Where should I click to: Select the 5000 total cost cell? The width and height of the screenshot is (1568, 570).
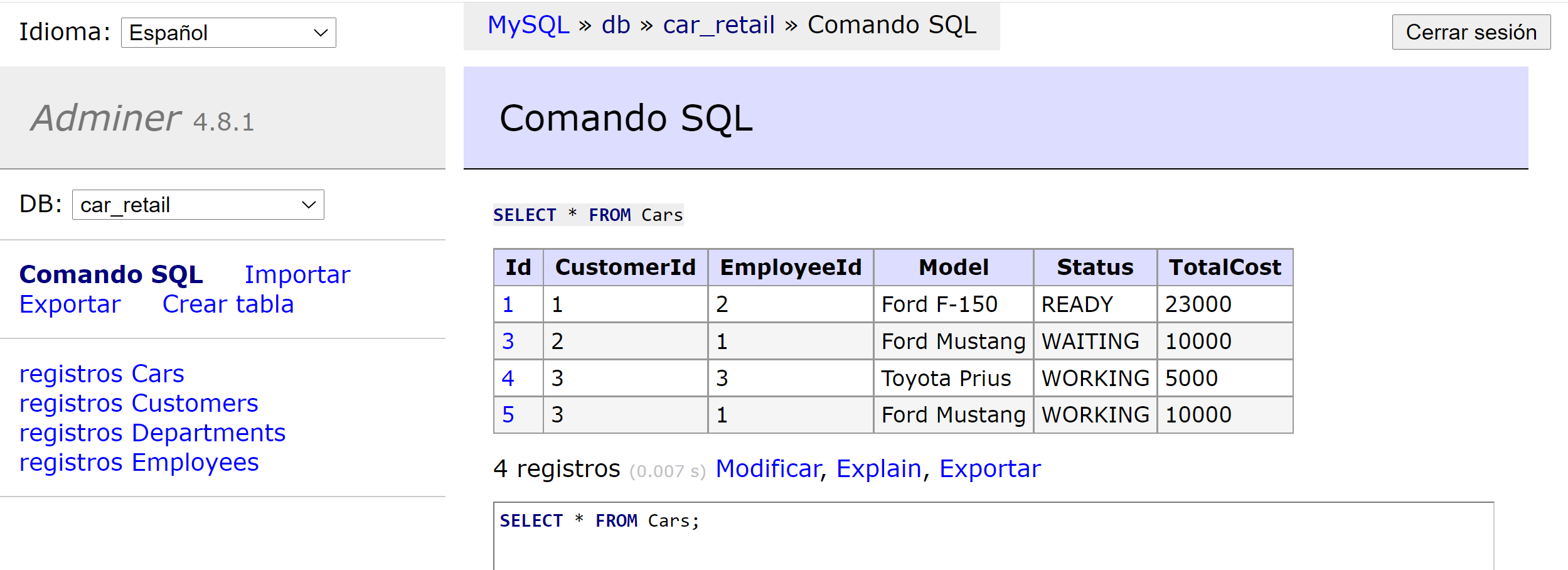click(x=1225, y=379)
